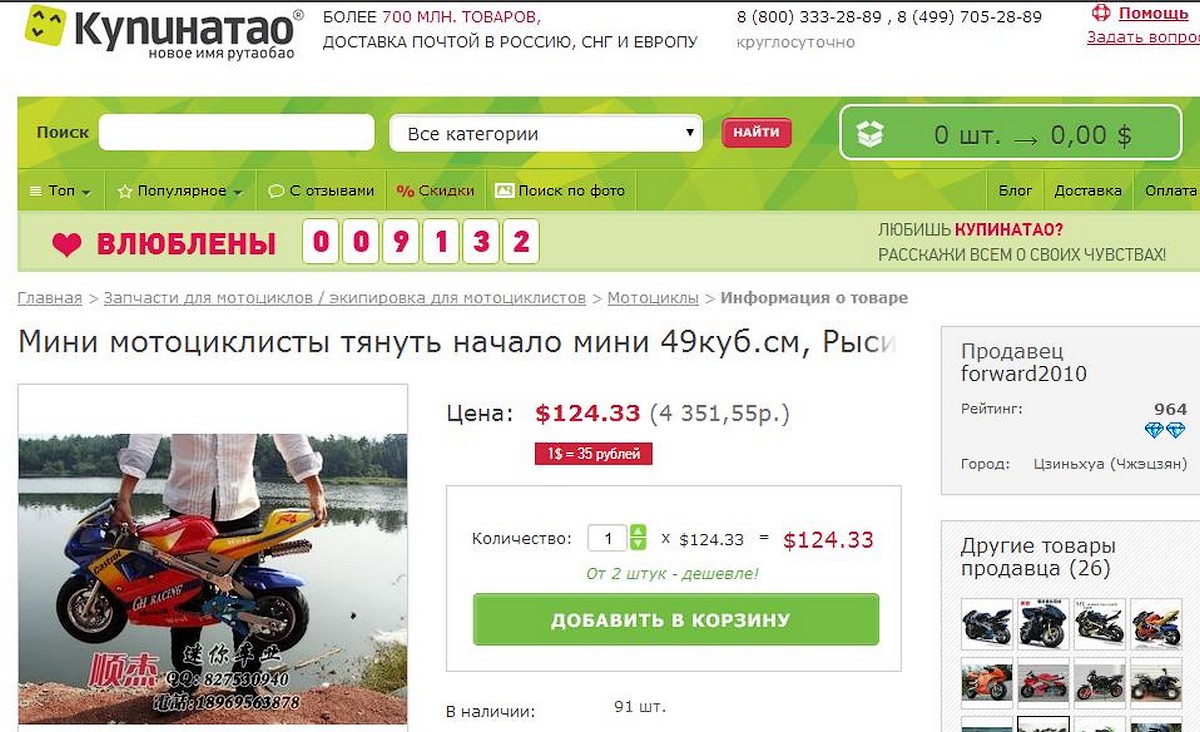Open the Доставка menu item
Image resolution: width=1200 pixels, height=732 pixels.
point(1088,190)
